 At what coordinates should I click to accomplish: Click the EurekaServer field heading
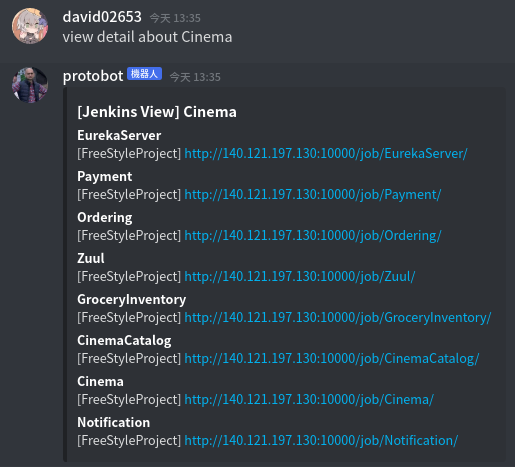pos(119,135)
